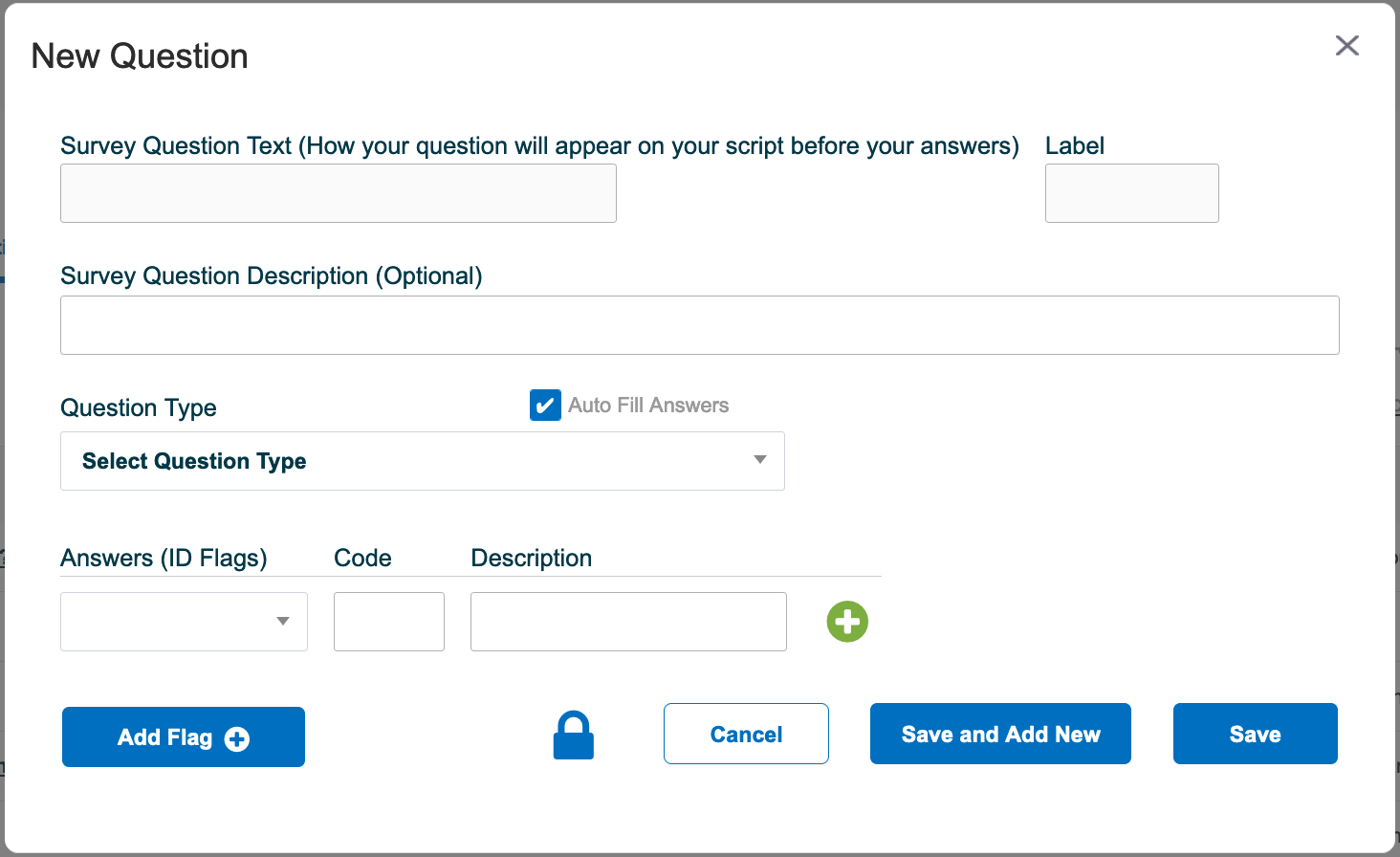Click the checkmark inside Auto Fill Answers box
The height and width of the screenshot is (857, 1400).
pyautogui.click(x=545, y=405)
